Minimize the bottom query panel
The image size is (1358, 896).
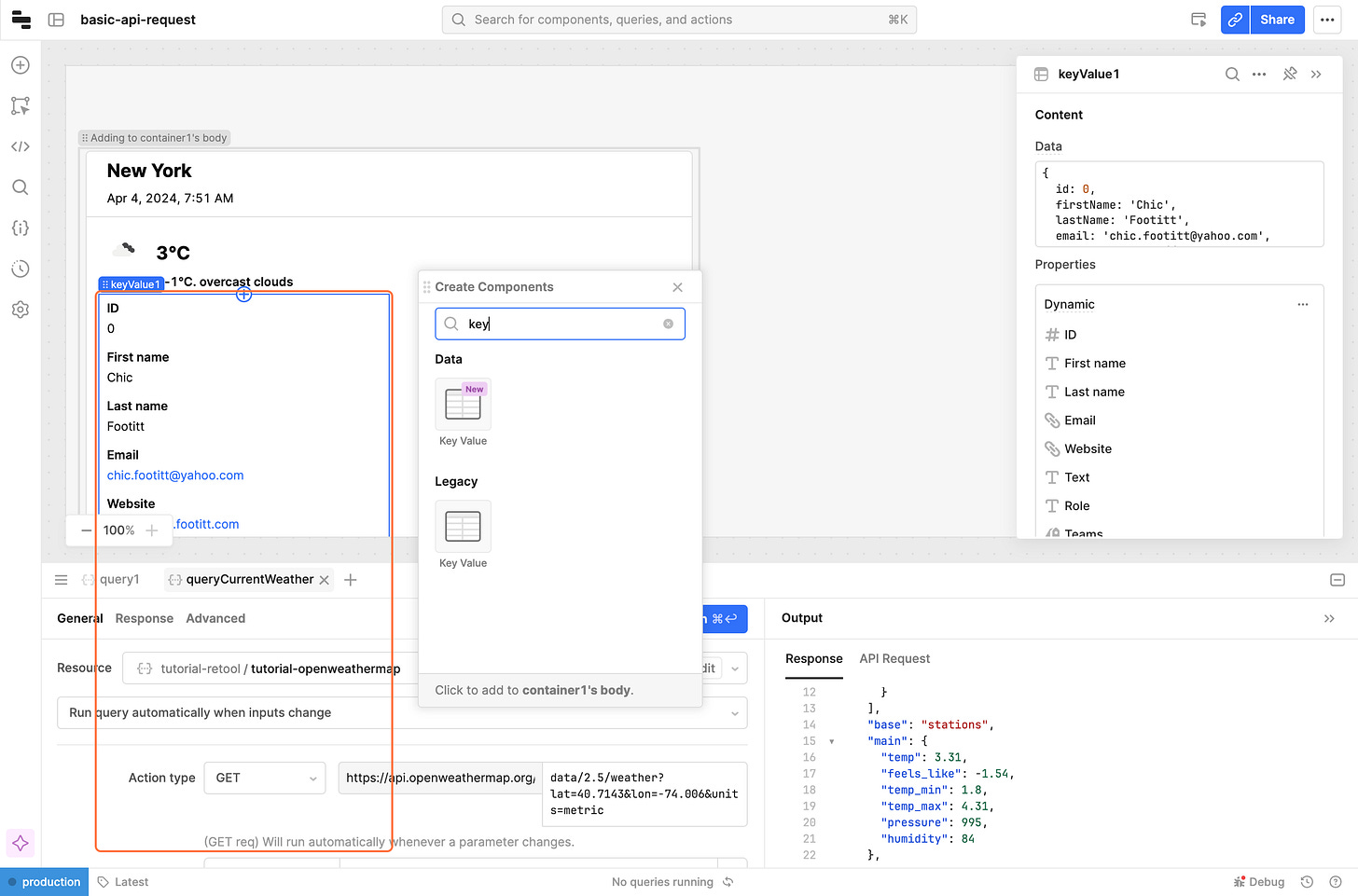1337,580
